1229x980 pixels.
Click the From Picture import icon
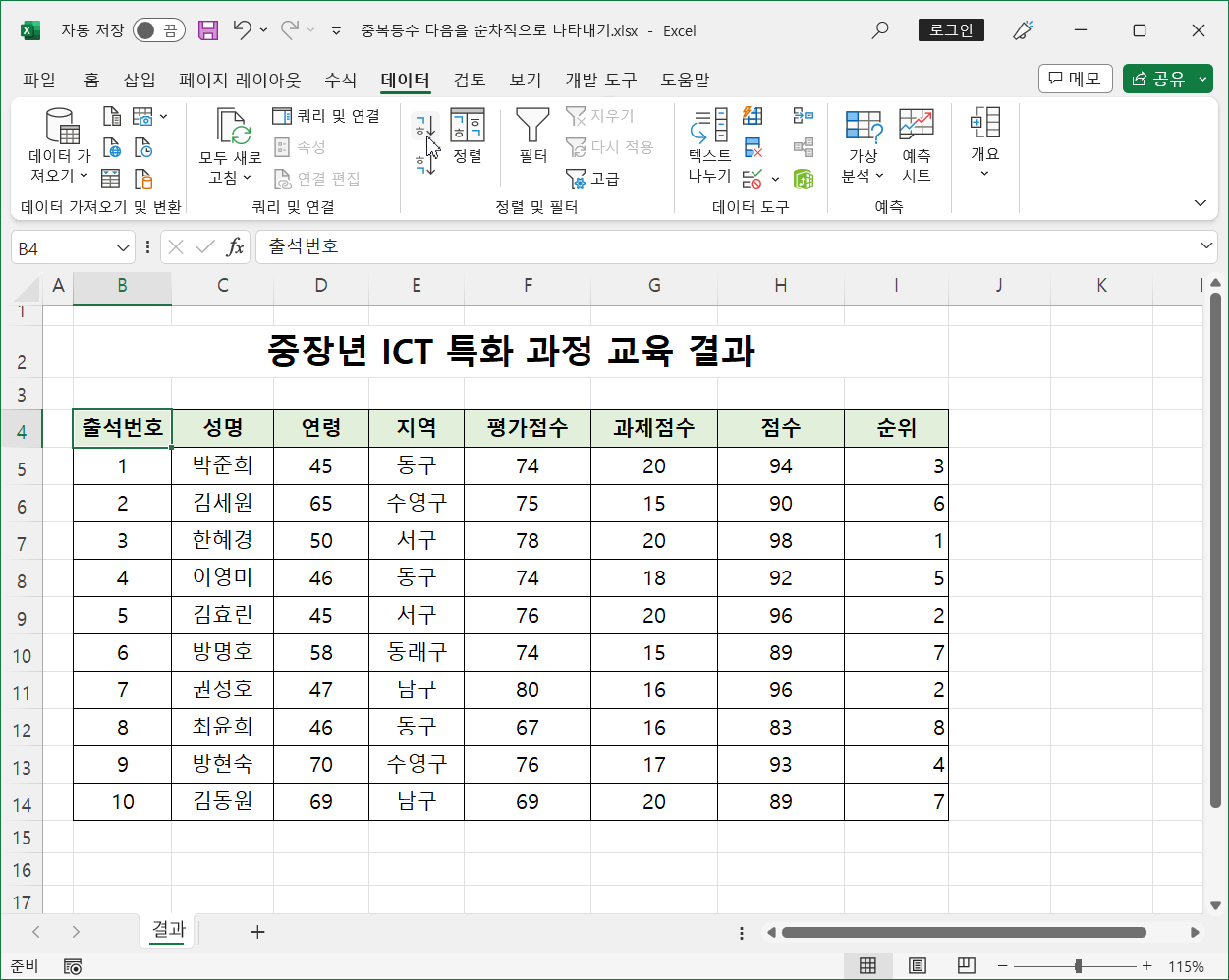[x=143, y=117]
